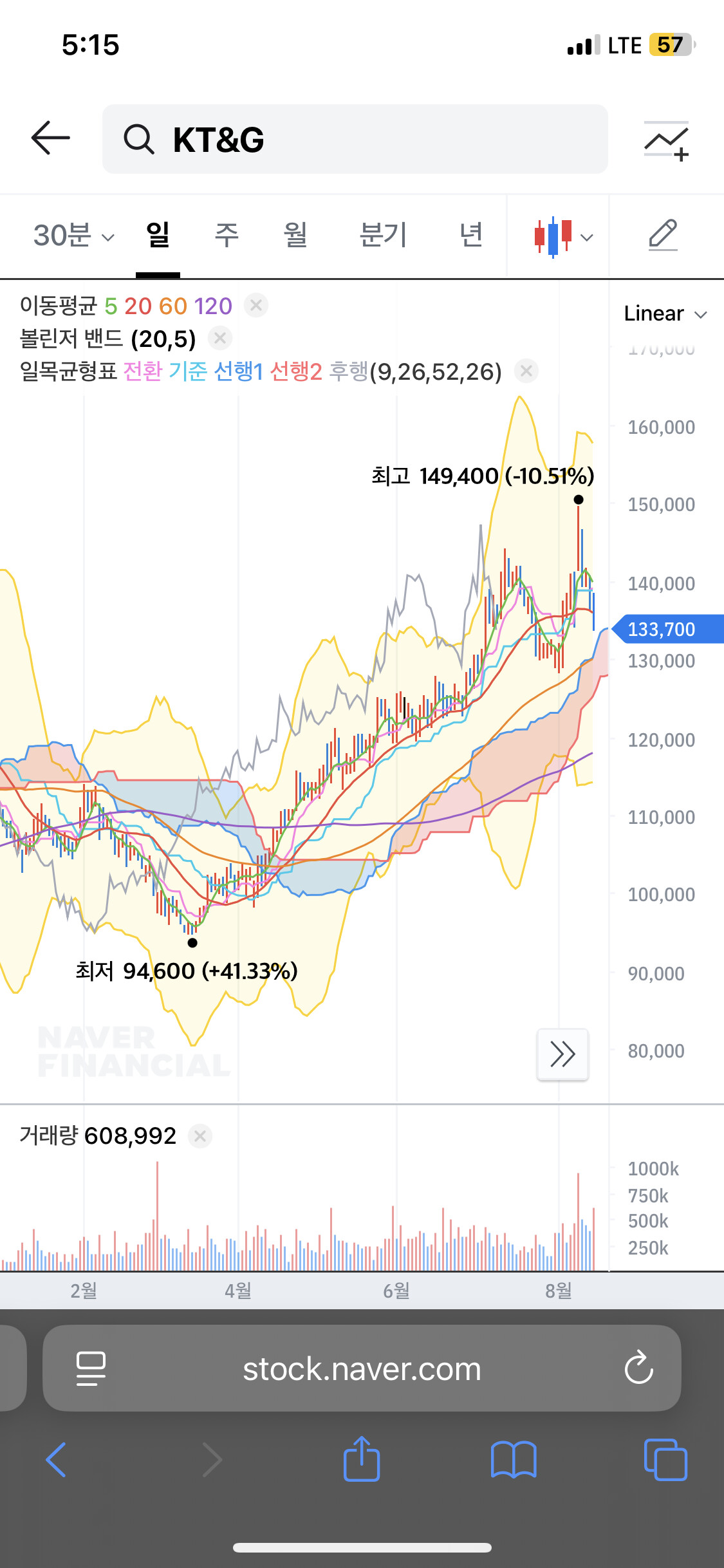Image resolution: width=724 pixels, height=1568 pixels.
Task: Tap the purple 120-day average number
Action: 213,306
